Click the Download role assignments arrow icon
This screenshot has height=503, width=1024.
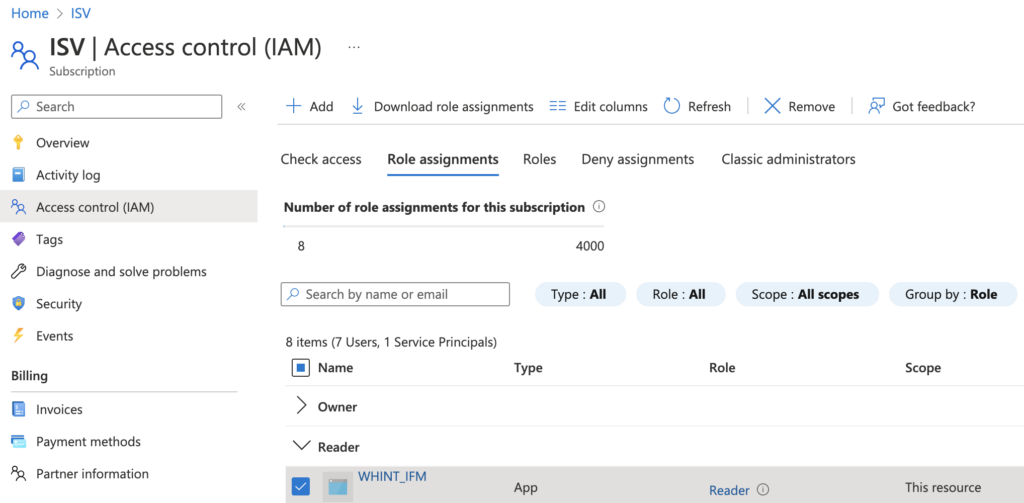pos(357,106)
